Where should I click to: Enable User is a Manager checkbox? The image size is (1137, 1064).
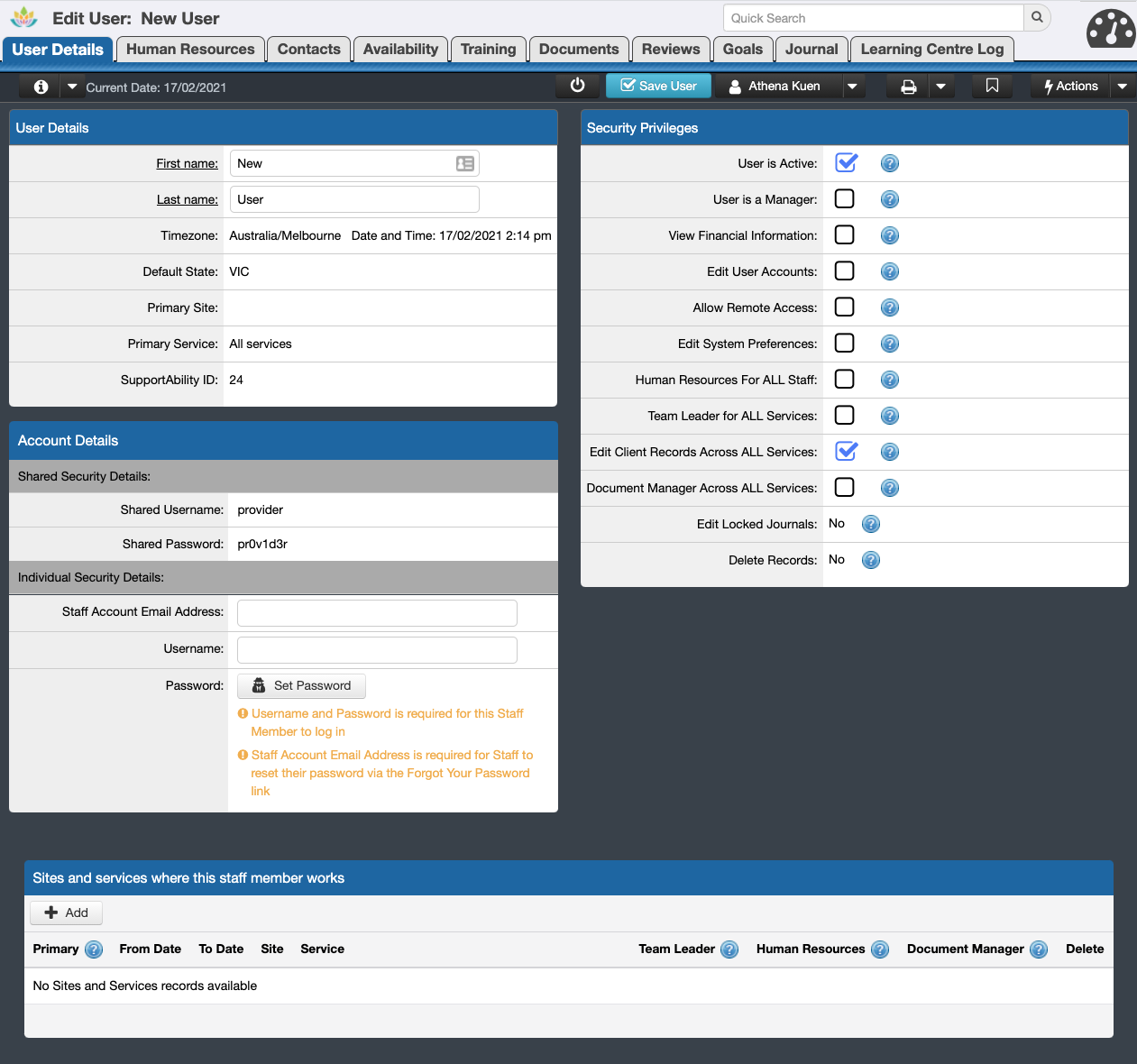pos(845,198)
